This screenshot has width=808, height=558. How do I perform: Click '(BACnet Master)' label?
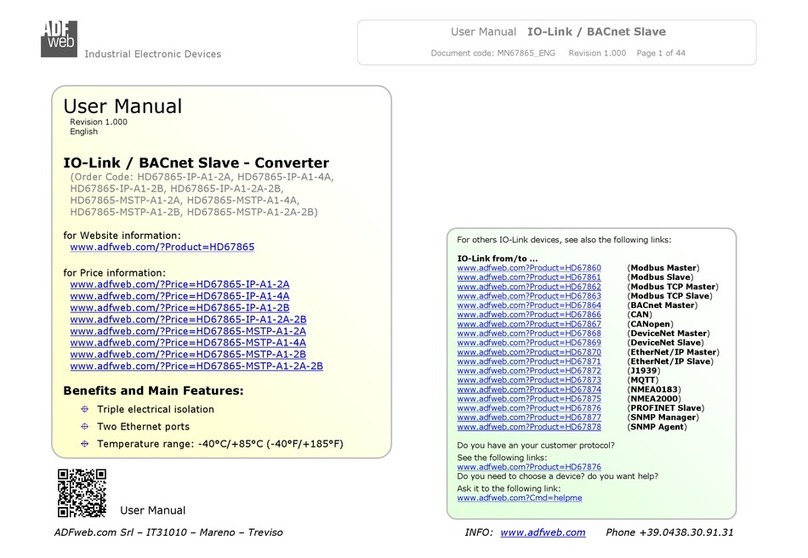pyautogui.click(x=662, y=305)
